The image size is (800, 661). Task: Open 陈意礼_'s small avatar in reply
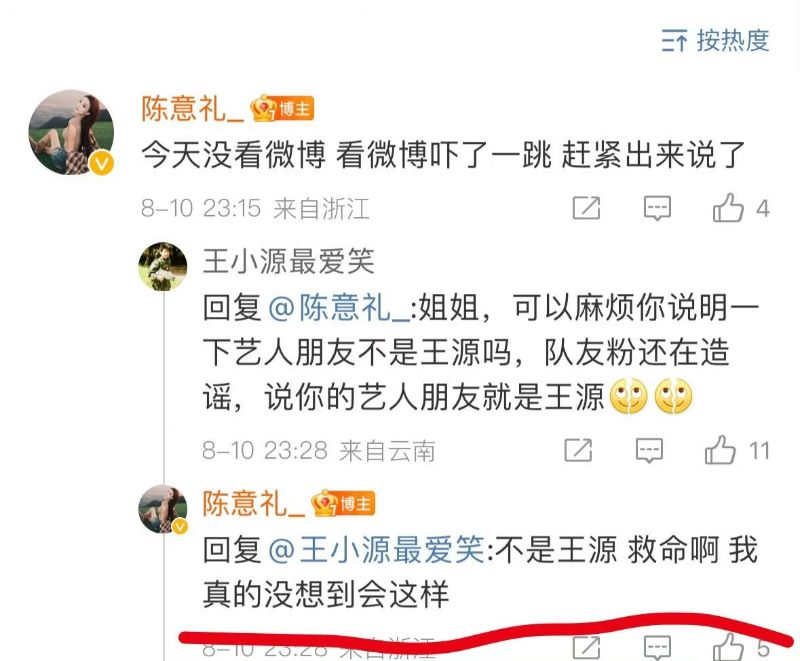163,509
